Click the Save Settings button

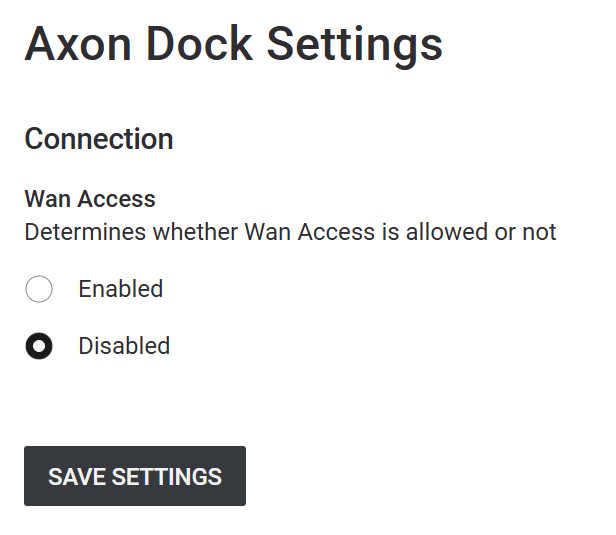pyautogui.click(x=135, y=476)
